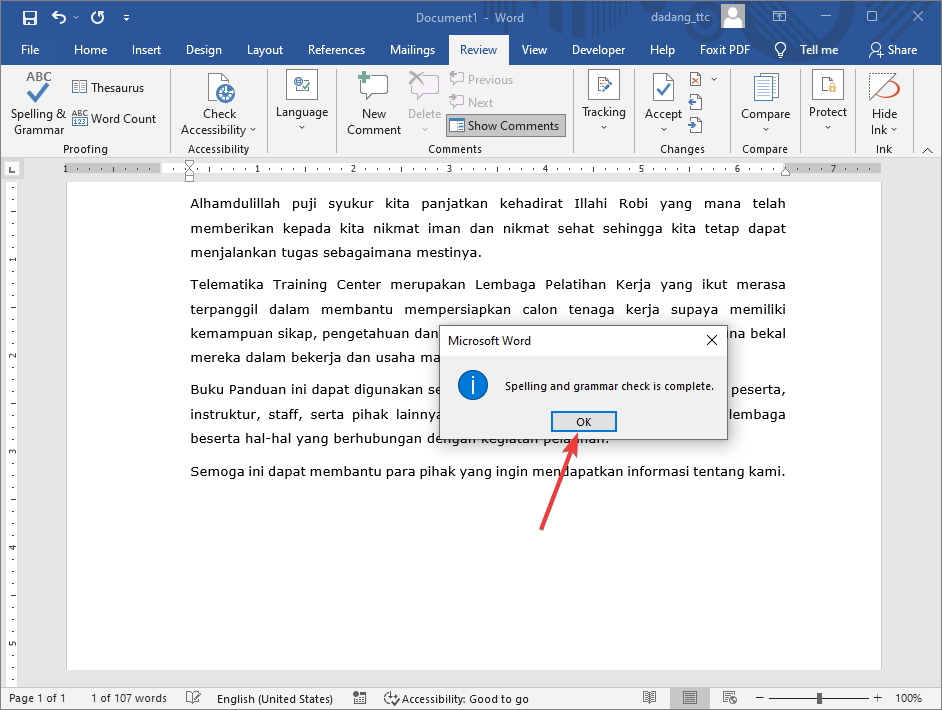Toggle Hide Ink annotations

point(884,103)
